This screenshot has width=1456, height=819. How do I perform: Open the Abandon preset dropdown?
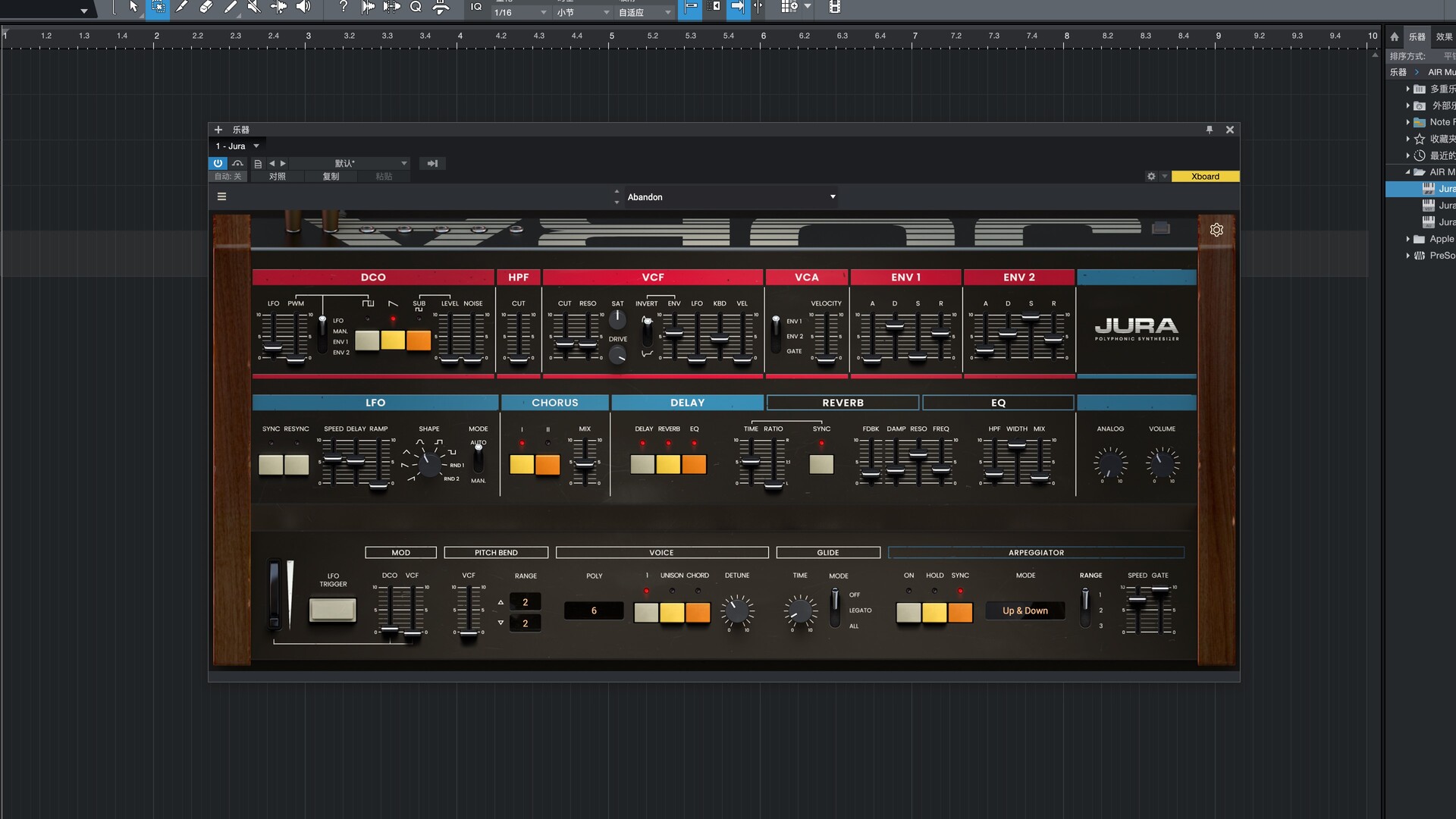(x=833, y=196)
